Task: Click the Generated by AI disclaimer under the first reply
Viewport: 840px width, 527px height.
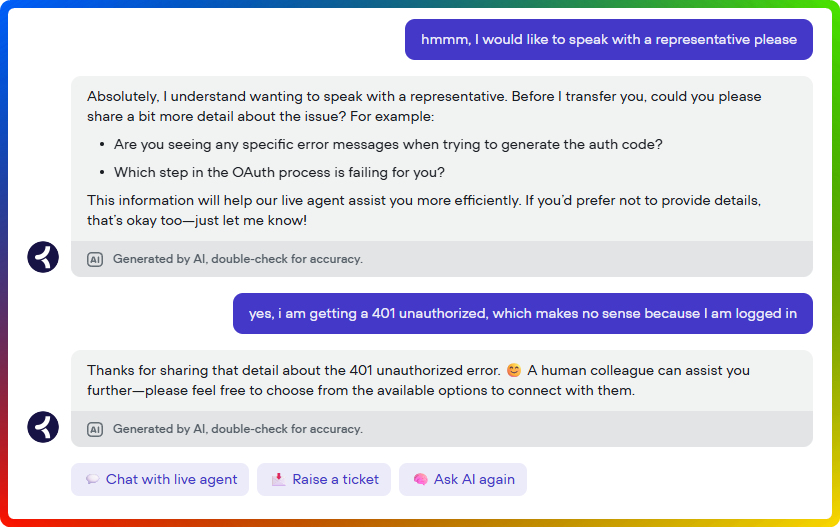Action: pyautogui.click(x=238, y=259)
